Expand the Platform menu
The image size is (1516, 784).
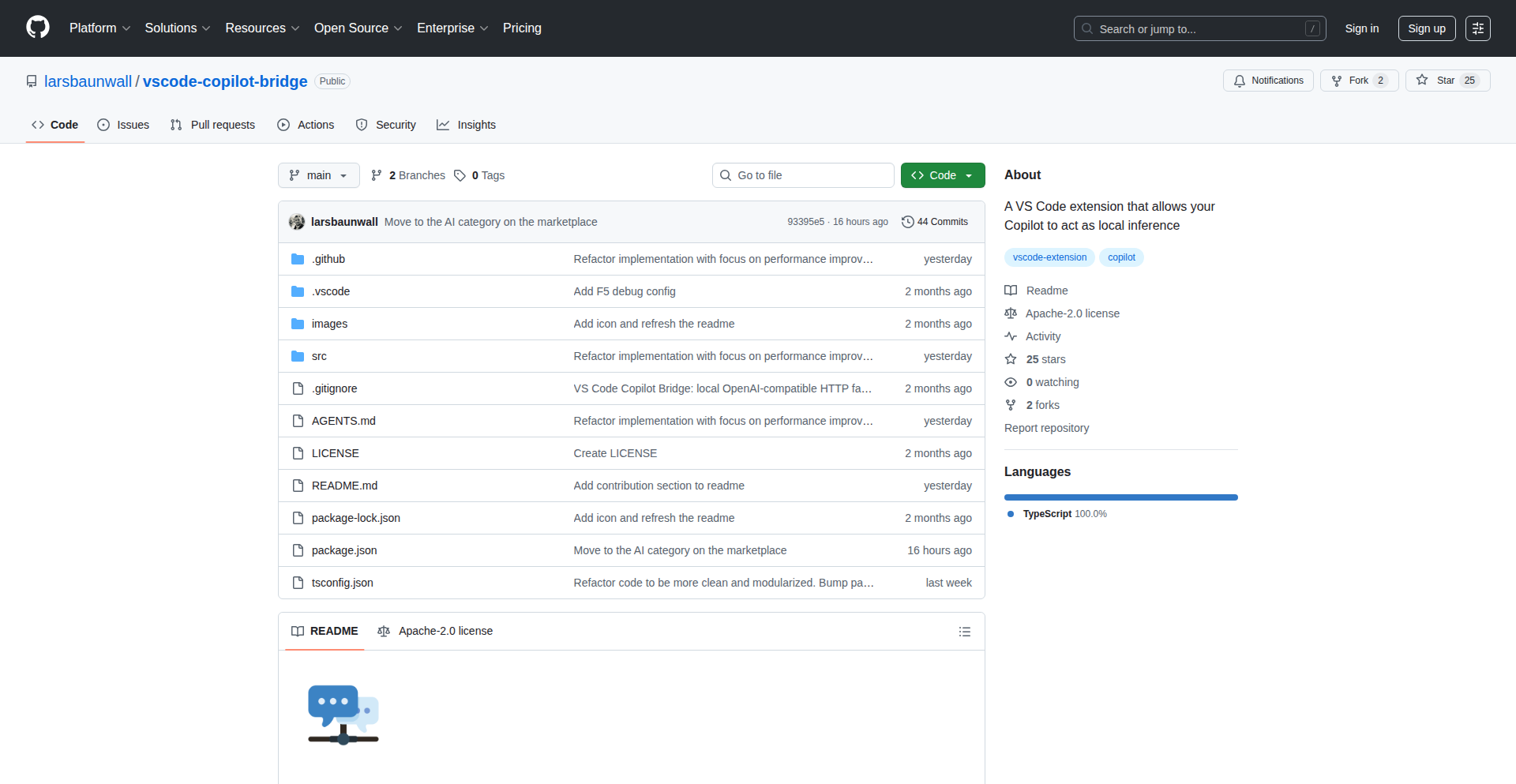click(x=99, y=28)
